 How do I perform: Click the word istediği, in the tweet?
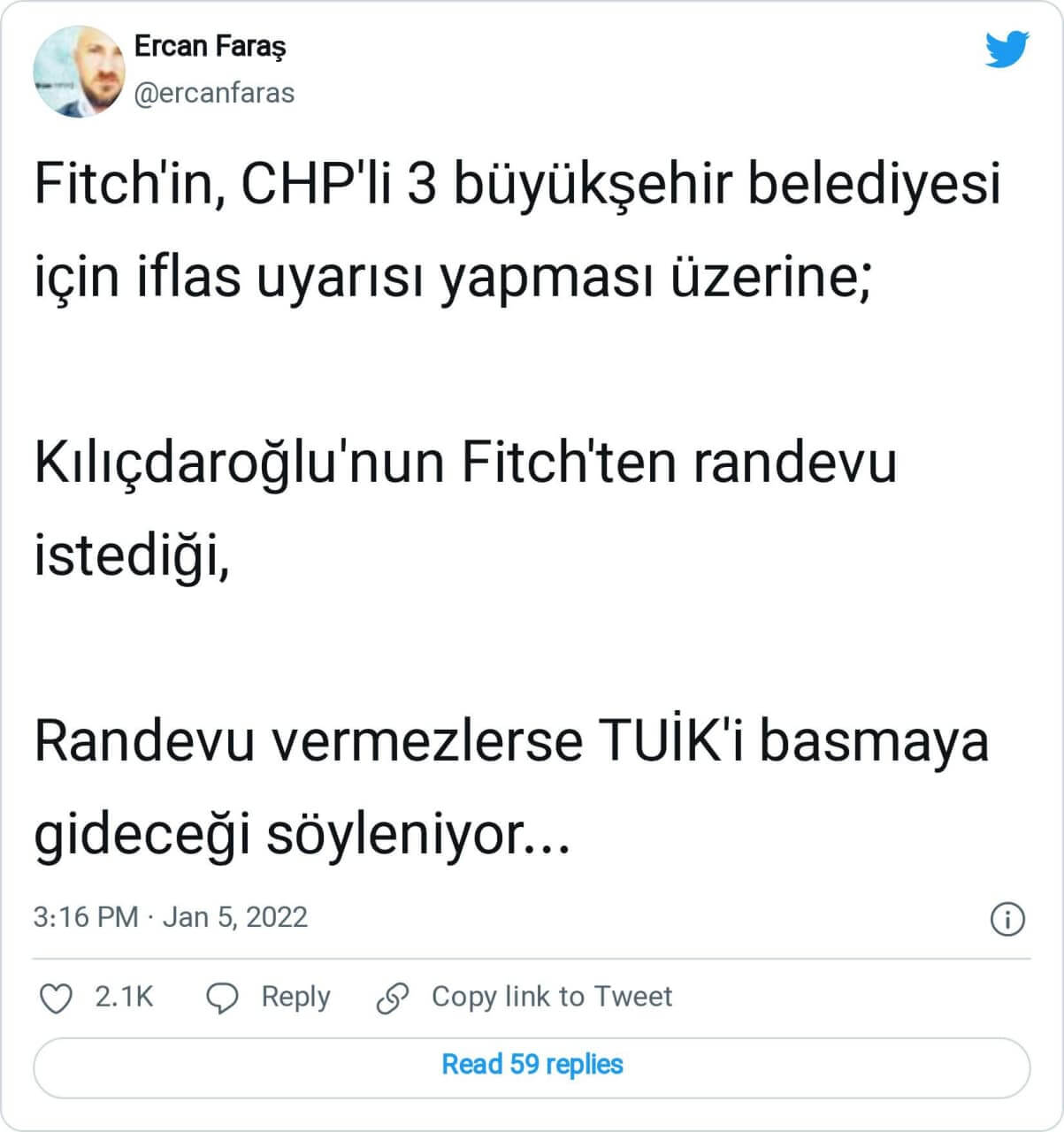pyautogui.click(x=132, y=556)
